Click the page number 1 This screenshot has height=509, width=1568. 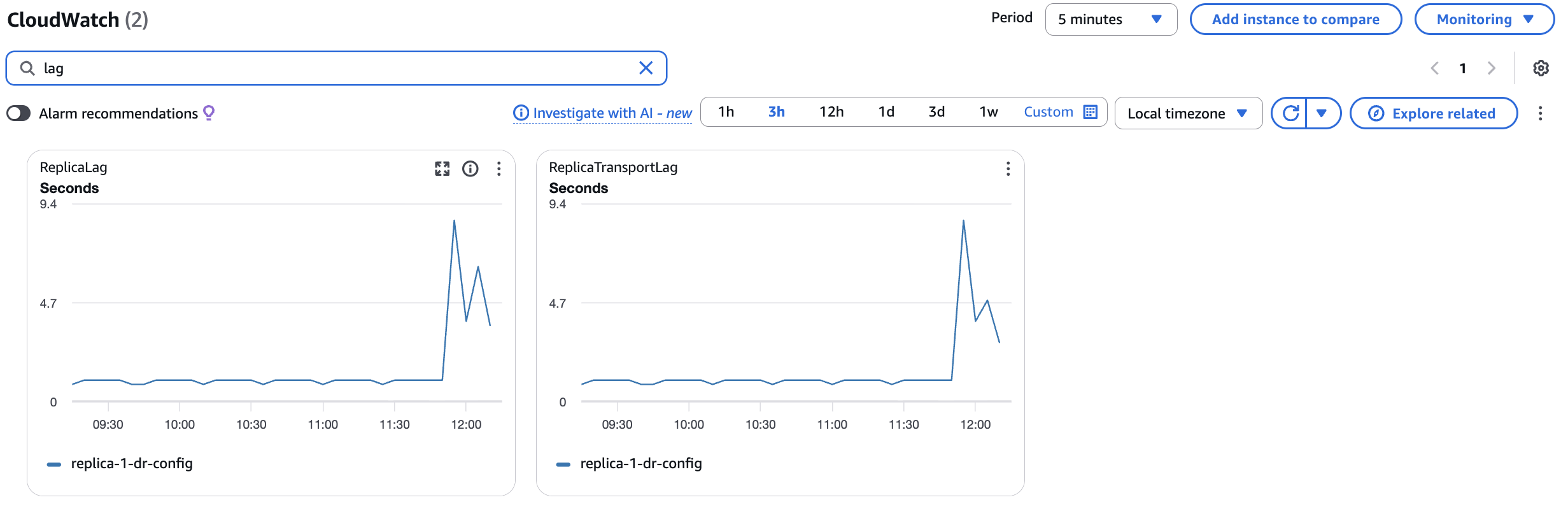tap(1463, 68)
